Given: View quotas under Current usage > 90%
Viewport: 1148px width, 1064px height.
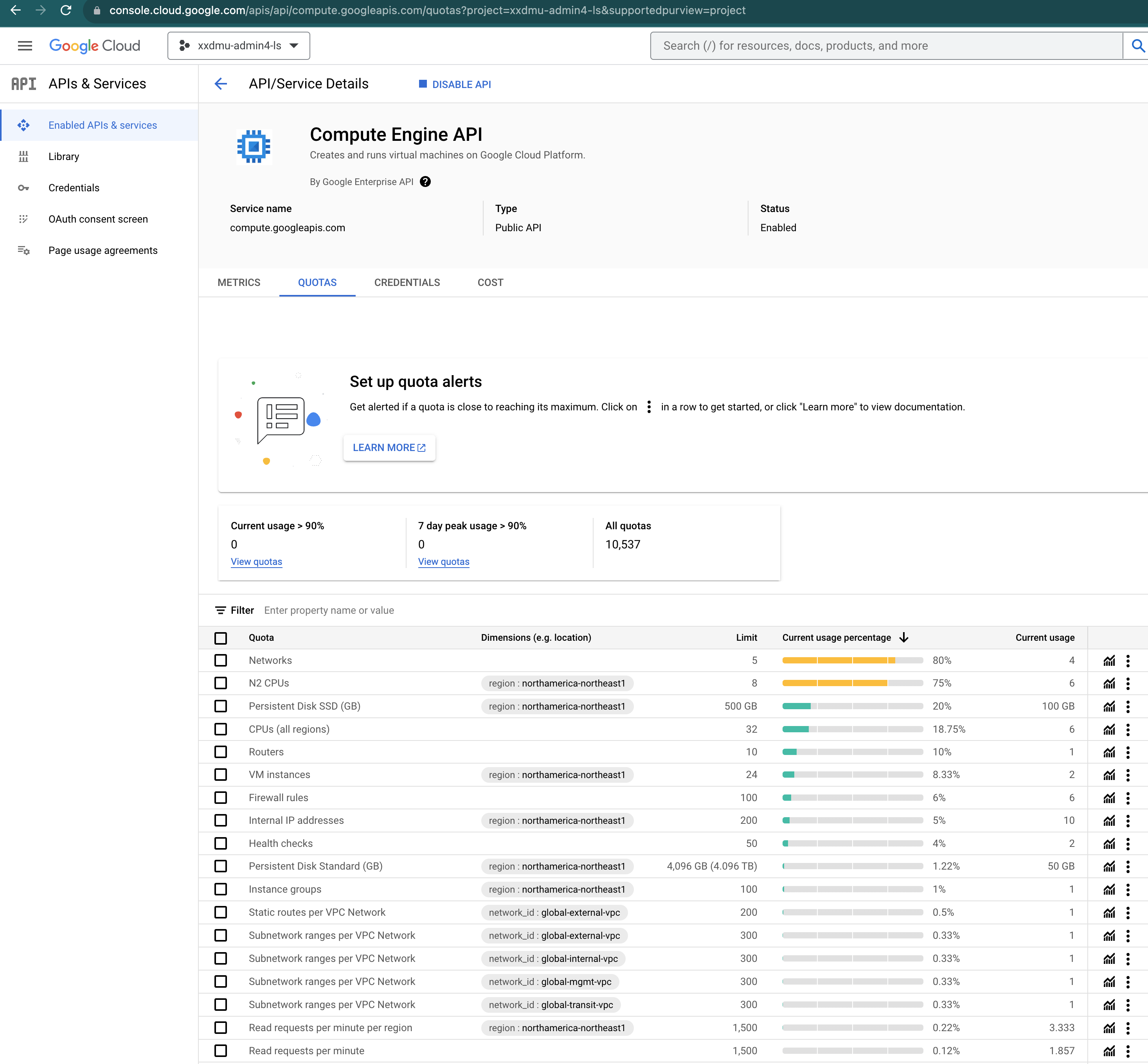Looking at the screenshot, I should click(x=256, y=561).
